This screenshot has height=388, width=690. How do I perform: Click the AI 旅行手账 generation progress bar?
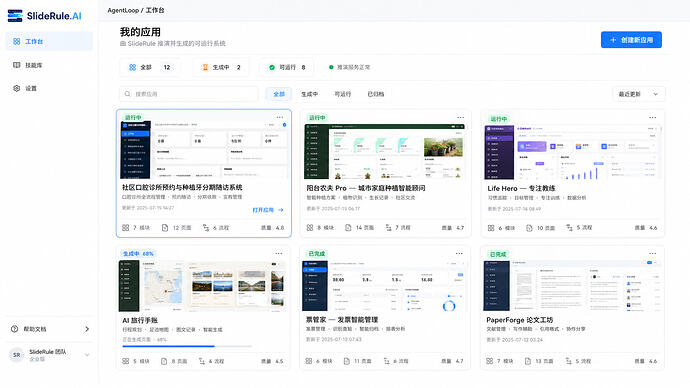(187, 346)
